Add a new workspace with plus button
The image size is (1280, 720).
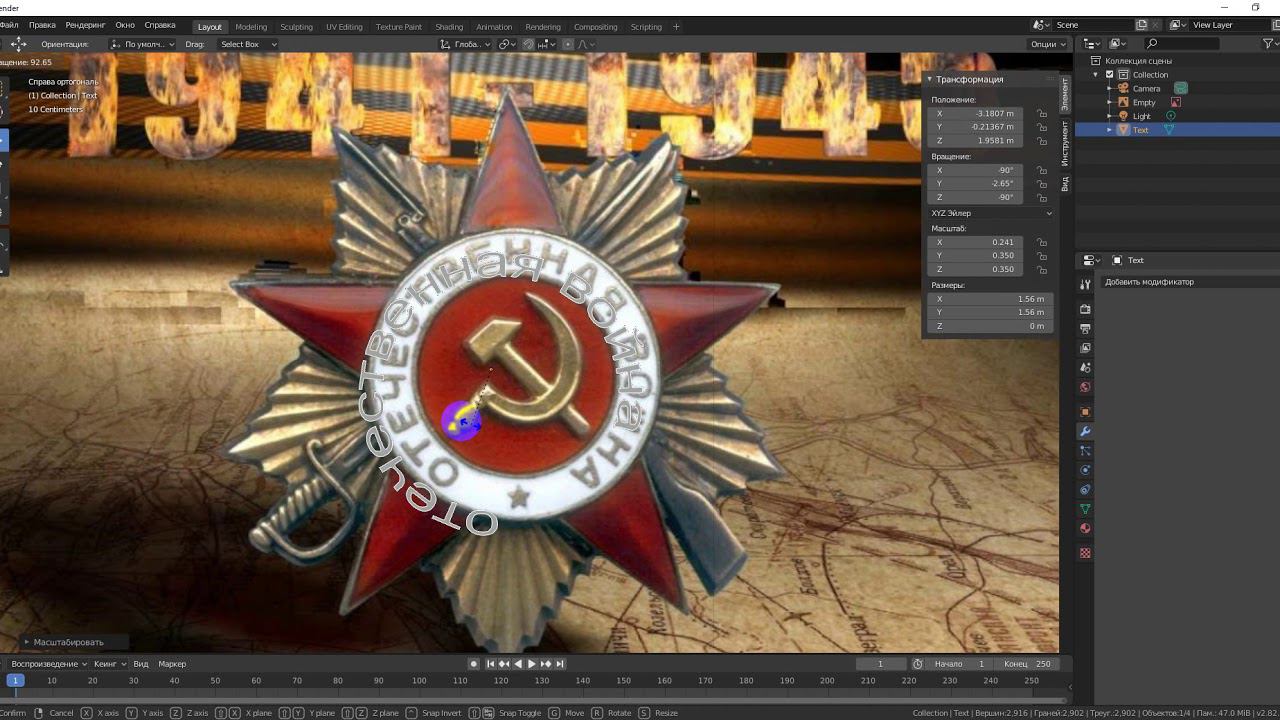click(676, 27)
